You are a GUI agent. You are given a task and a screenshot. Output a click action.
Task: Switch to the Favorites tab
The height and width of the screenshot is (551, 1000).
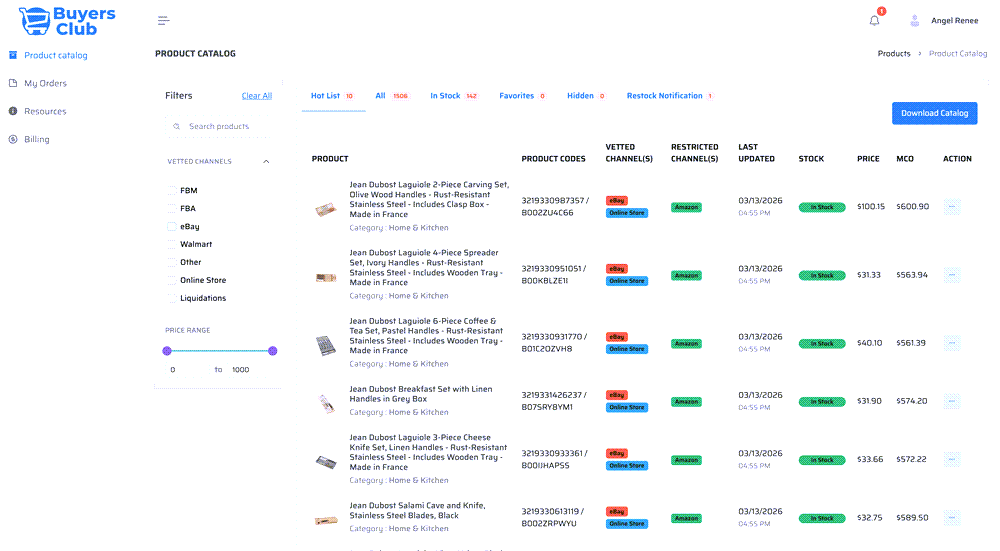522,96
